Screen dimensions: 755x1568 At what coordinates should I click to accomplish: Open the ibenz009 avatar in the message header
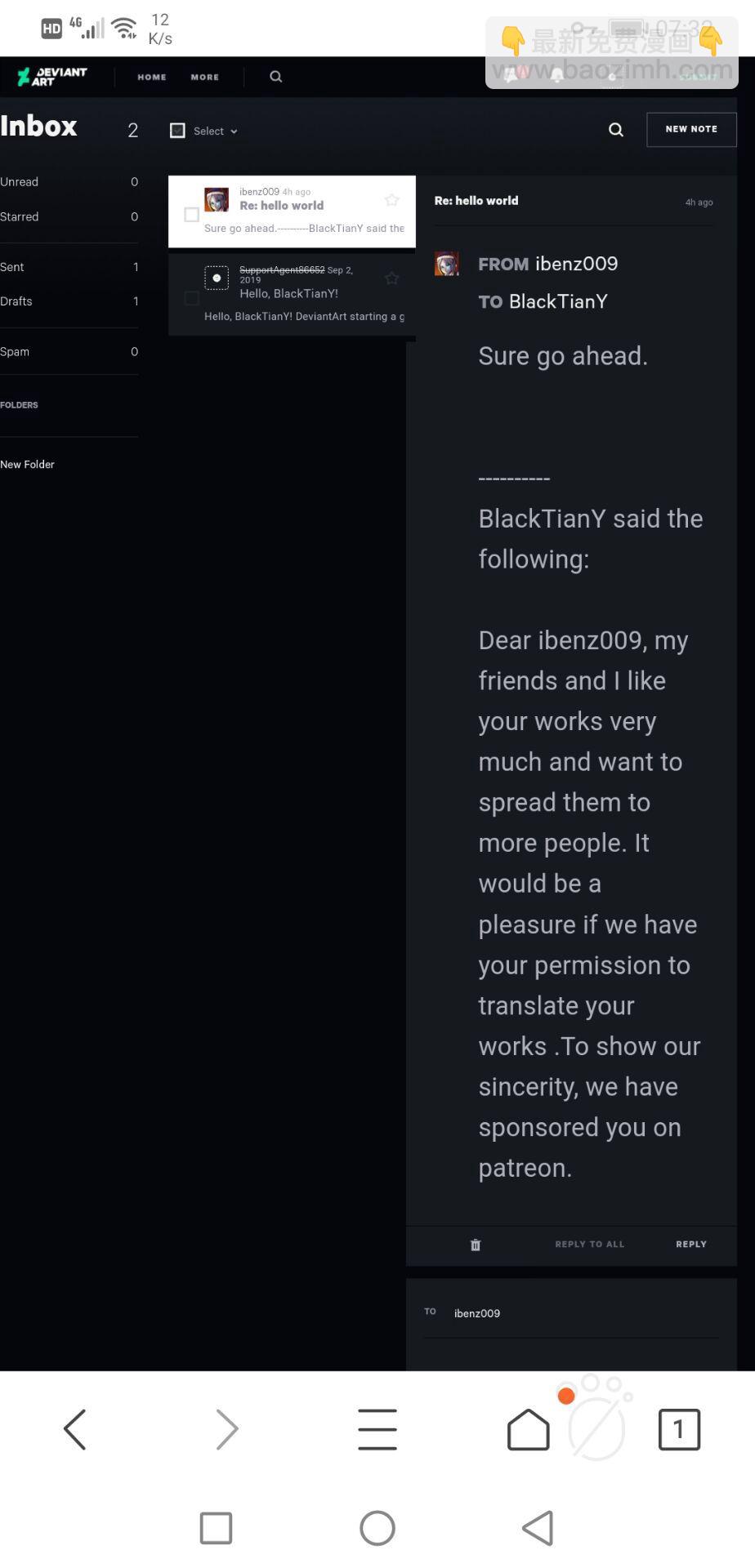coord(447,264)
